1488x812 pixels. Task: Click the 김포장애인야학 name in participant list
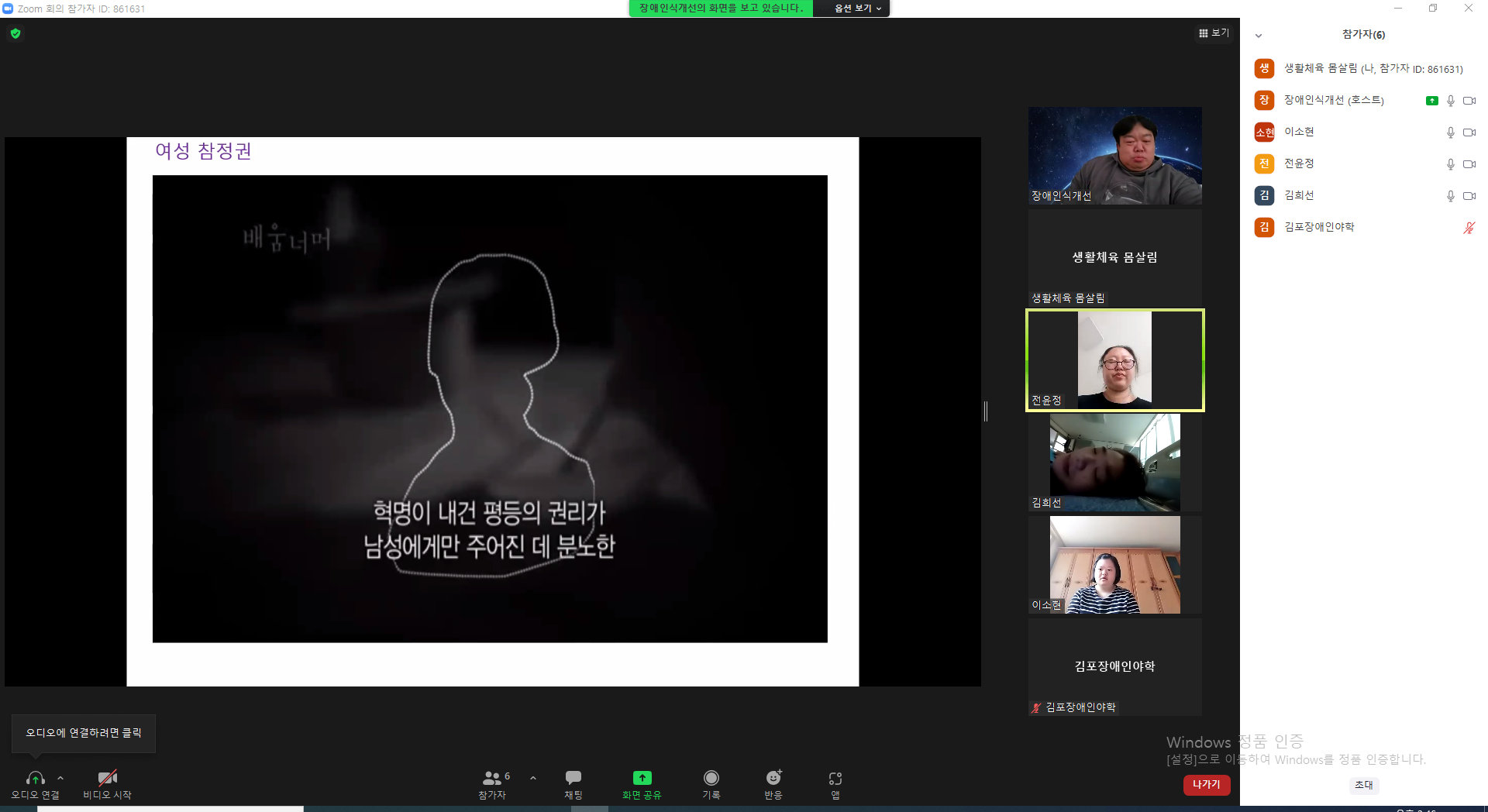click(1319, 228)
